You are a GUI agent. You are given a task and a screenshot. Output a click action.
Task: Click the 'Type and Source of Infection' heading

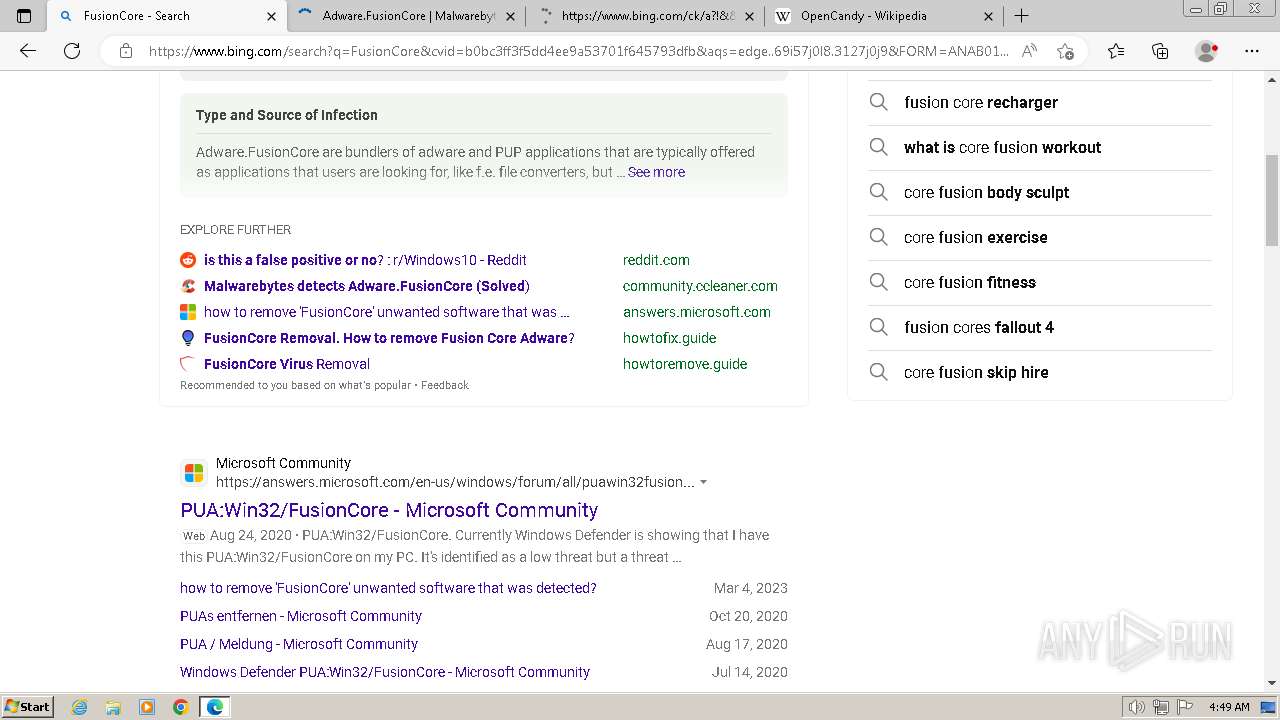287,115
